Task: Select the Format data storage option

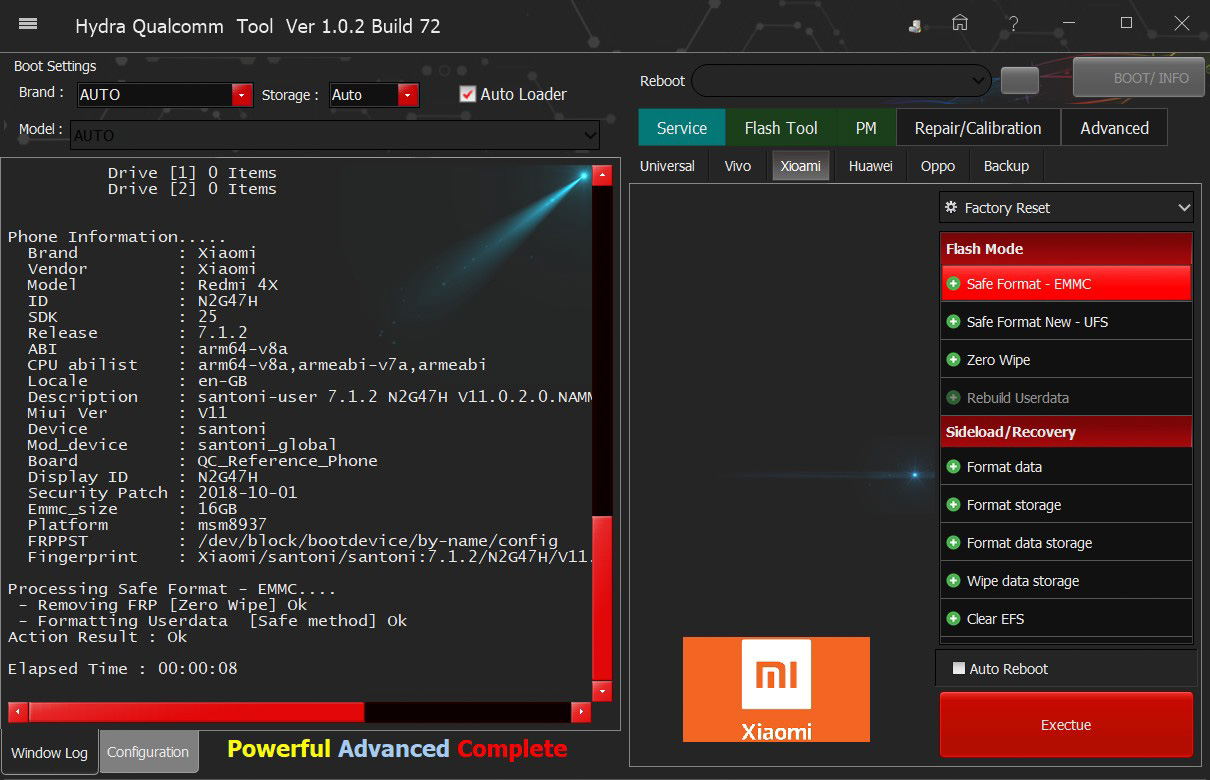Action: [1066, 543]
